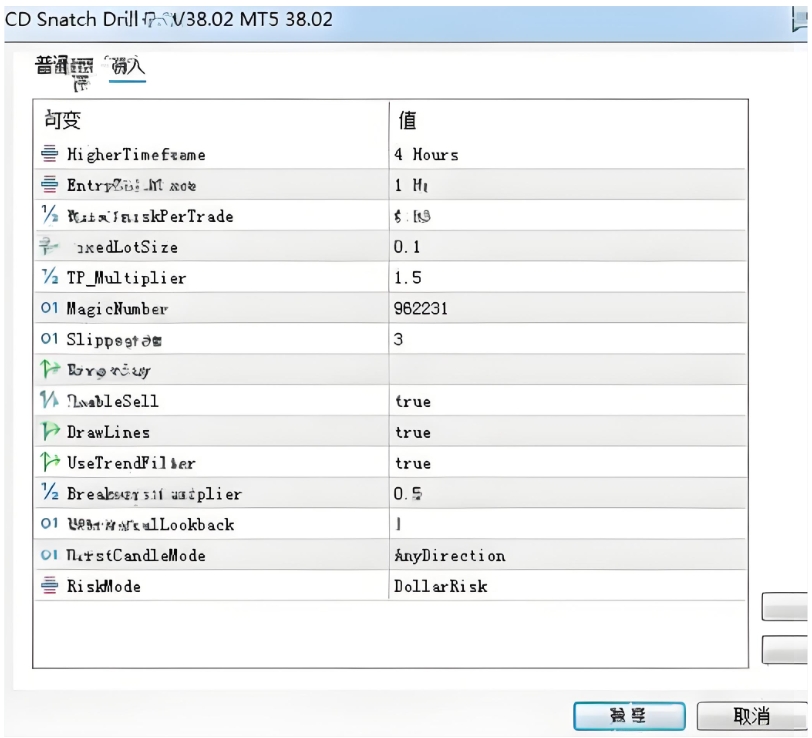Toggle the DrawLines true value
812x738 pixels.
412,432
